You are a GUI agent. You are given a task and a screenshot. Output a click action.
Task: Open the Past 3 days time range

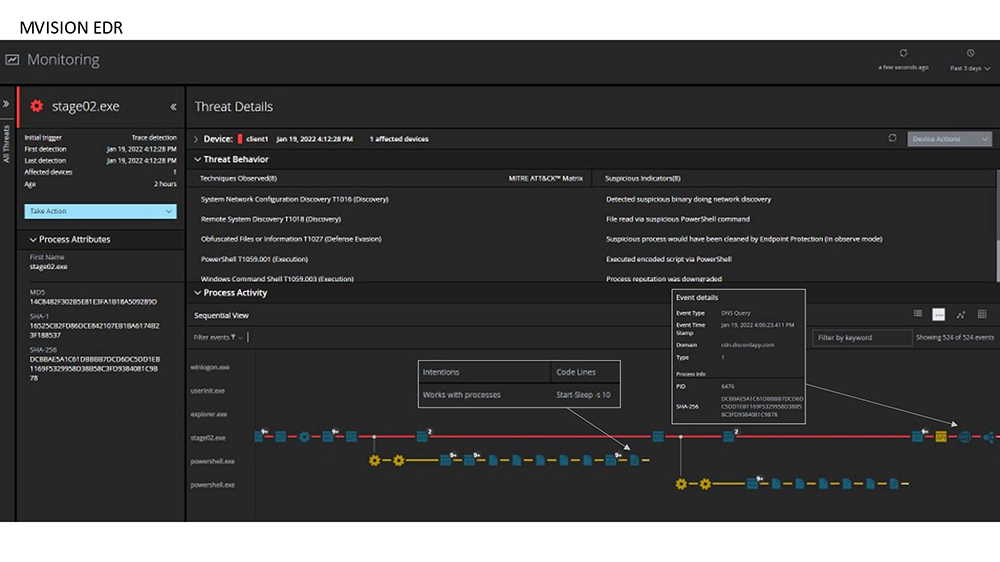click(969, 68)
